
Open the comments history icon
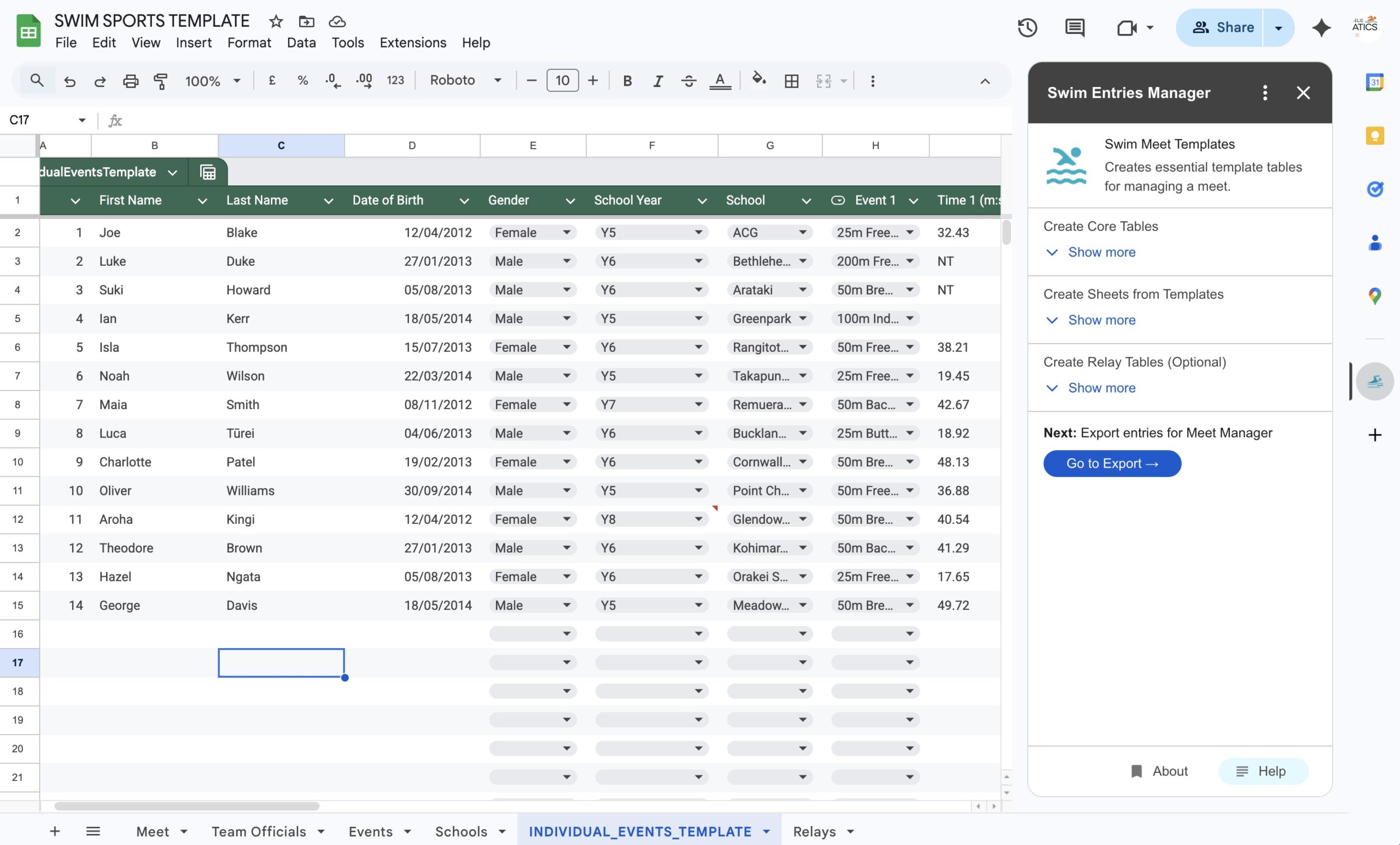(x=1074, y=27)
